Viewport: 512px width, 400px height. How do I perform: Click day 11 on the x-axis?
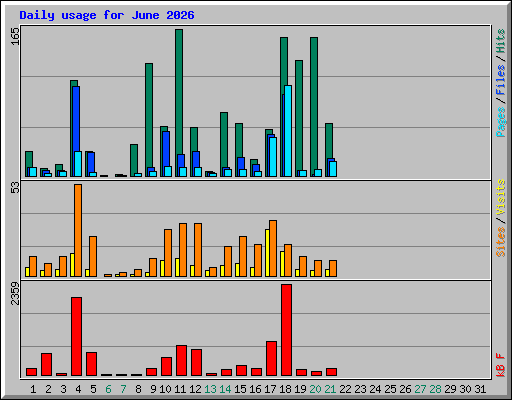180,389
